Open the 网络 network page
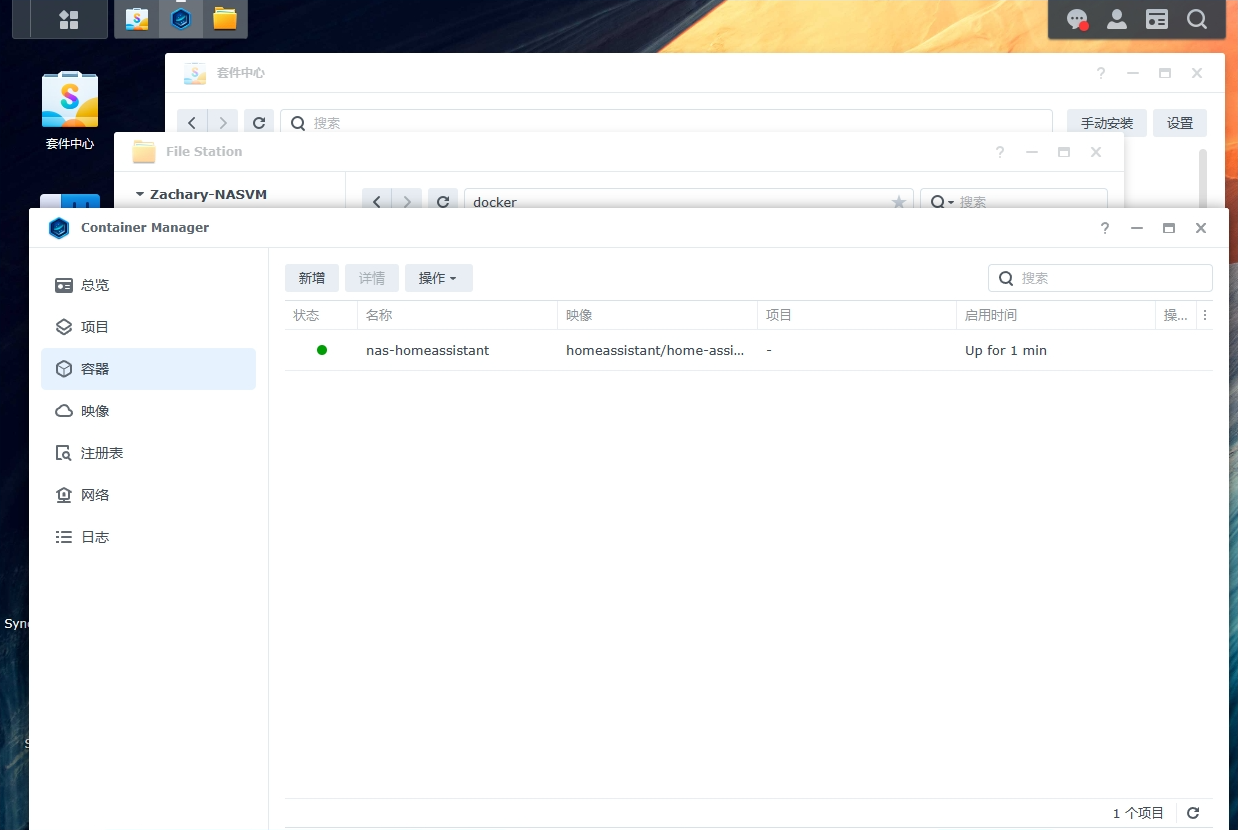The height and width of the screenshot is (830, 1238). [x=148, y=495]
